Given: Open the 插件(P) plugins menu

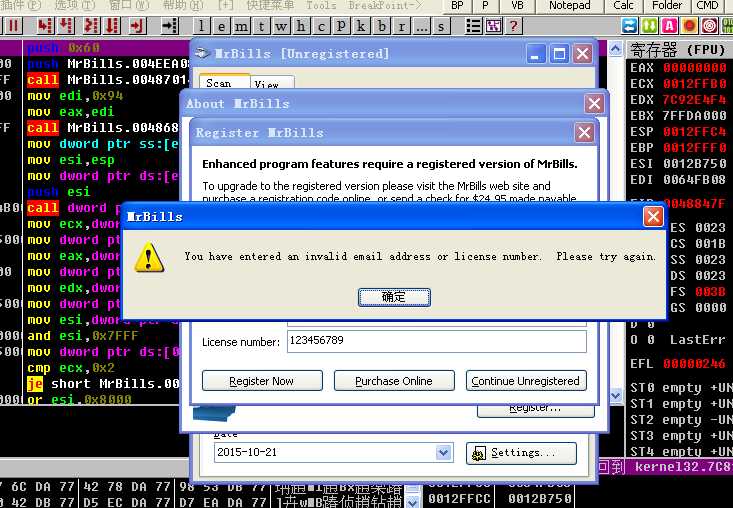Looking at the screenshot, I should (20, 5).
